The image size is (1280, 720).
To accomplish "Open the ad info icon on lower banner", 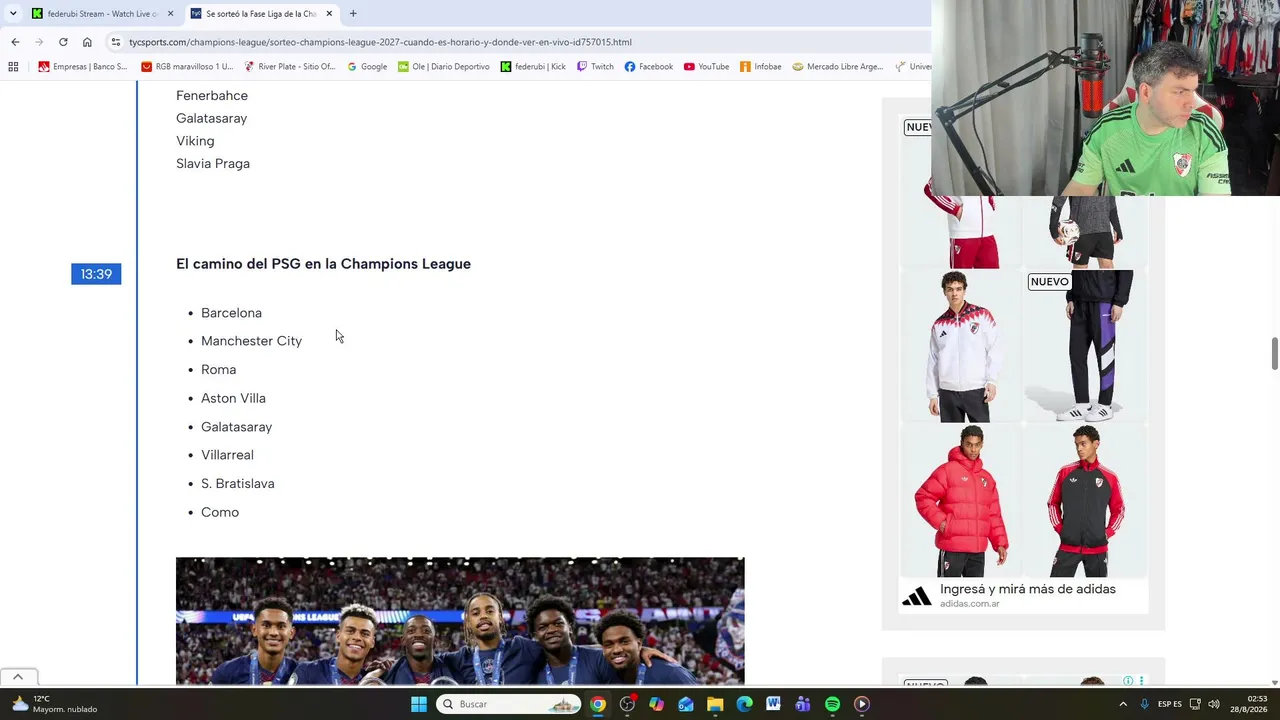I will tap(1128, 681).
